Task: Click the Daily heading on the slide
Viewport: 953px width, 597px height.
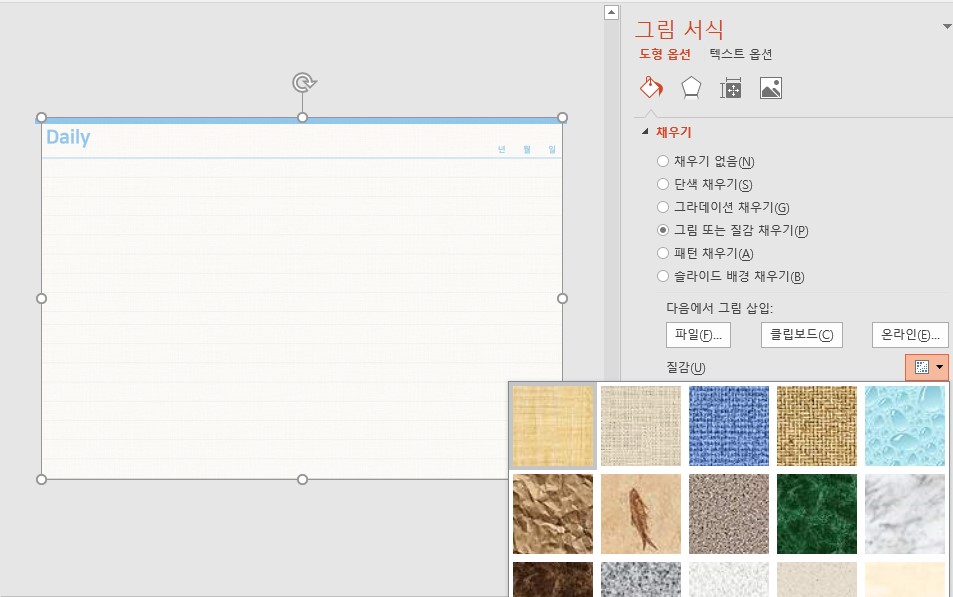Action: point(68,137)
